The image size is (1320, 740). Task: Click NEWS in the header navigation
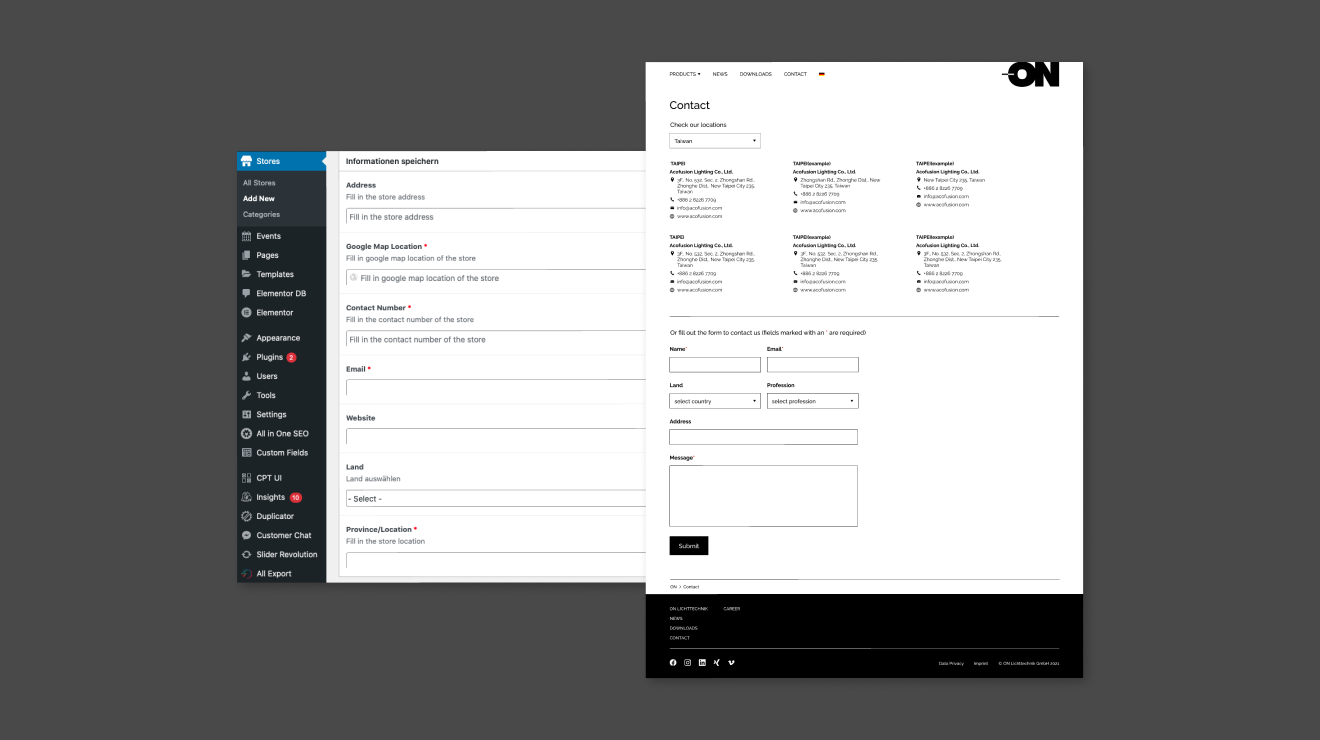(720, 74)
